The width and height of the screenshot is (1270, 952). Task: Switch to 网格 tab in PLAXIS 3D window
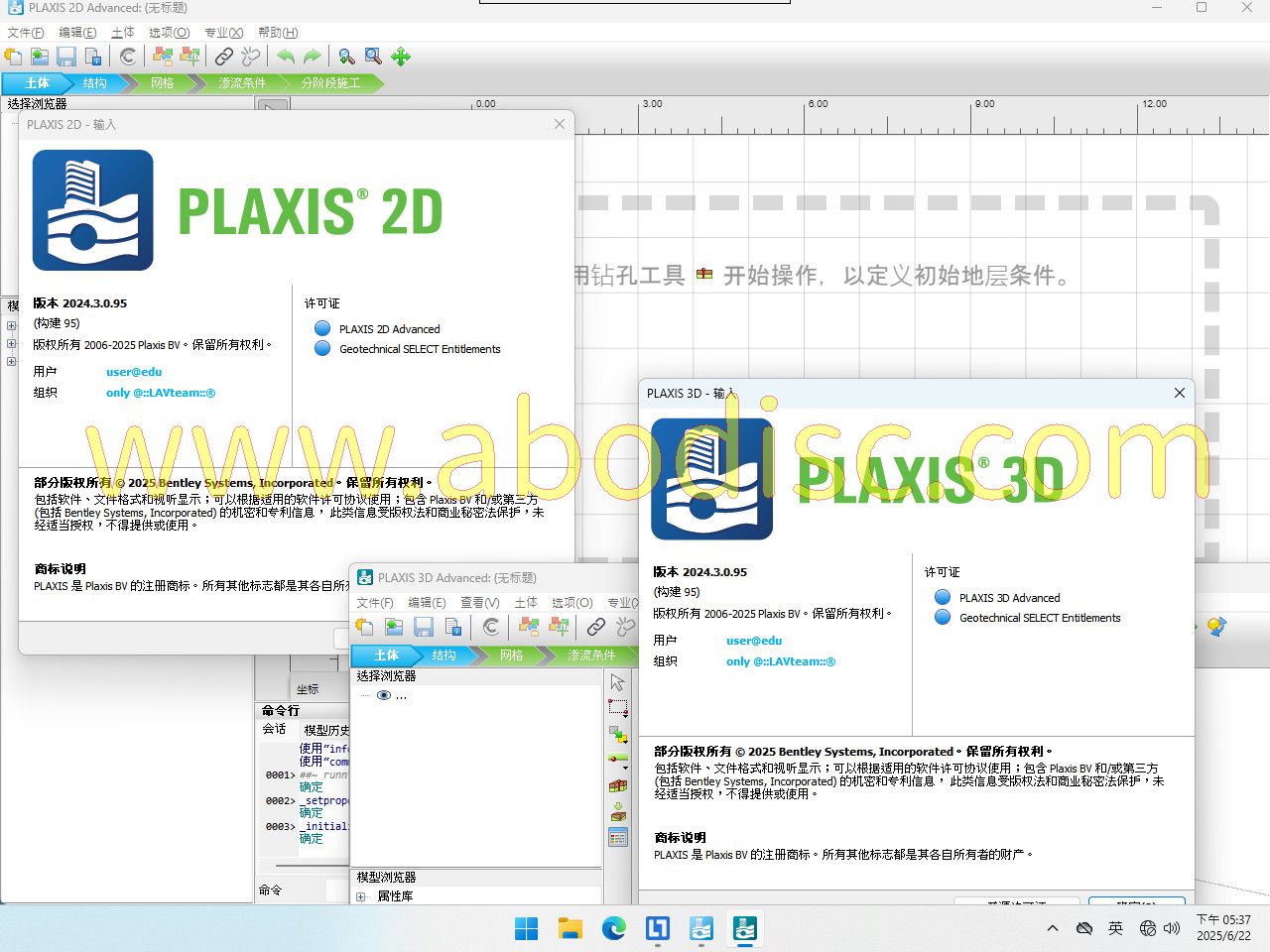tap(511, 655)
